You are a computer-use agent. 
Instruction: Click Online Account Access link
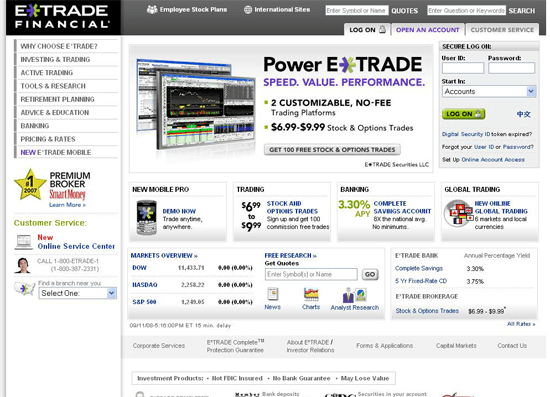tap(493, 160)
